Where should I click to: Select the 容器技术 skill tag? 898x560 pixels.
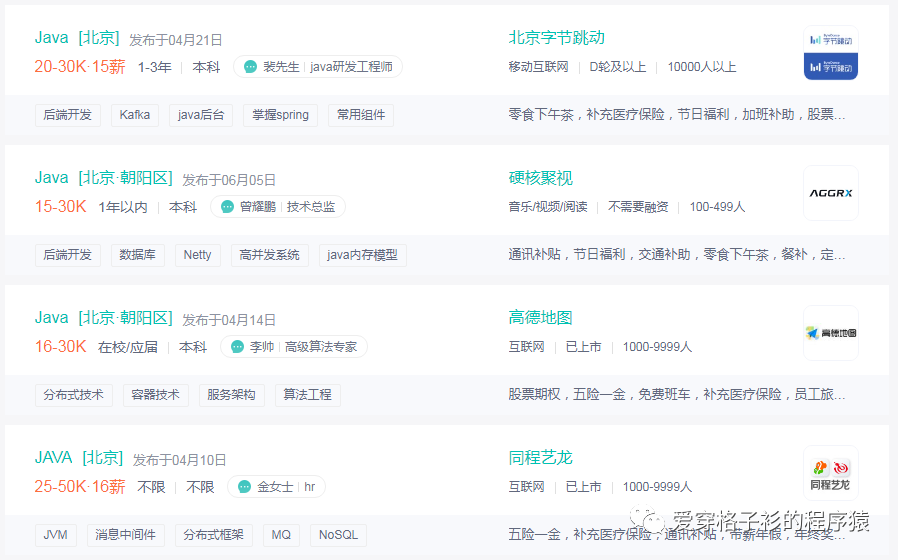(x=156, y=395)
